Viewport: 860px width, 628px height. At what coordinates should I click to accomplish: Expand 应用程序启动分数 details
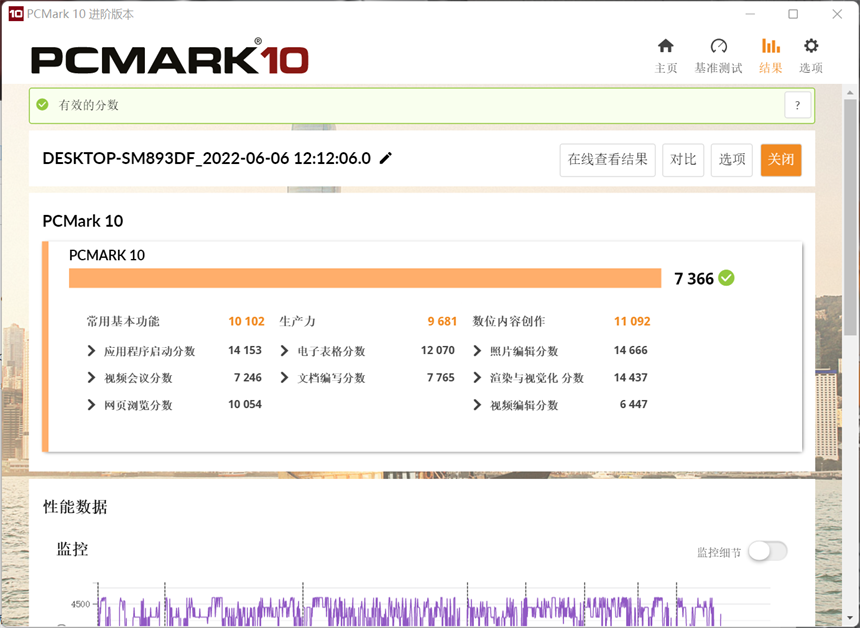[x=91, y=350]
